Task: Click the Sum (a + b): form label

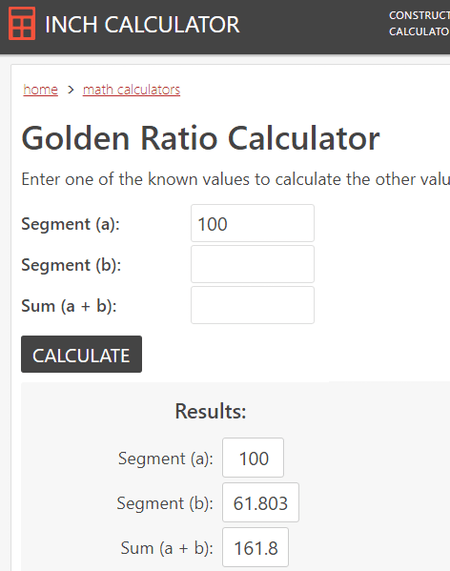Action: pyautogui.click(x=69, y=306)
